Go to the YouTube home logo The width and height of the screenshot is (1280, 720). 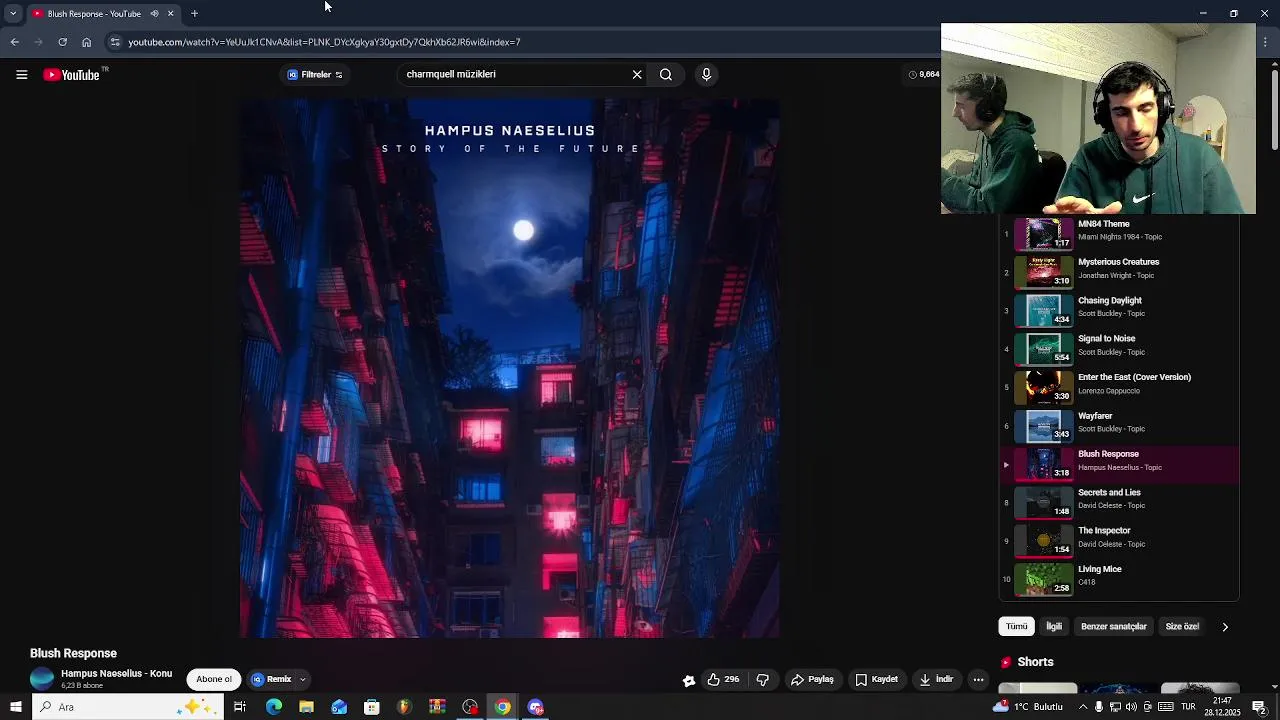point(73,75)
